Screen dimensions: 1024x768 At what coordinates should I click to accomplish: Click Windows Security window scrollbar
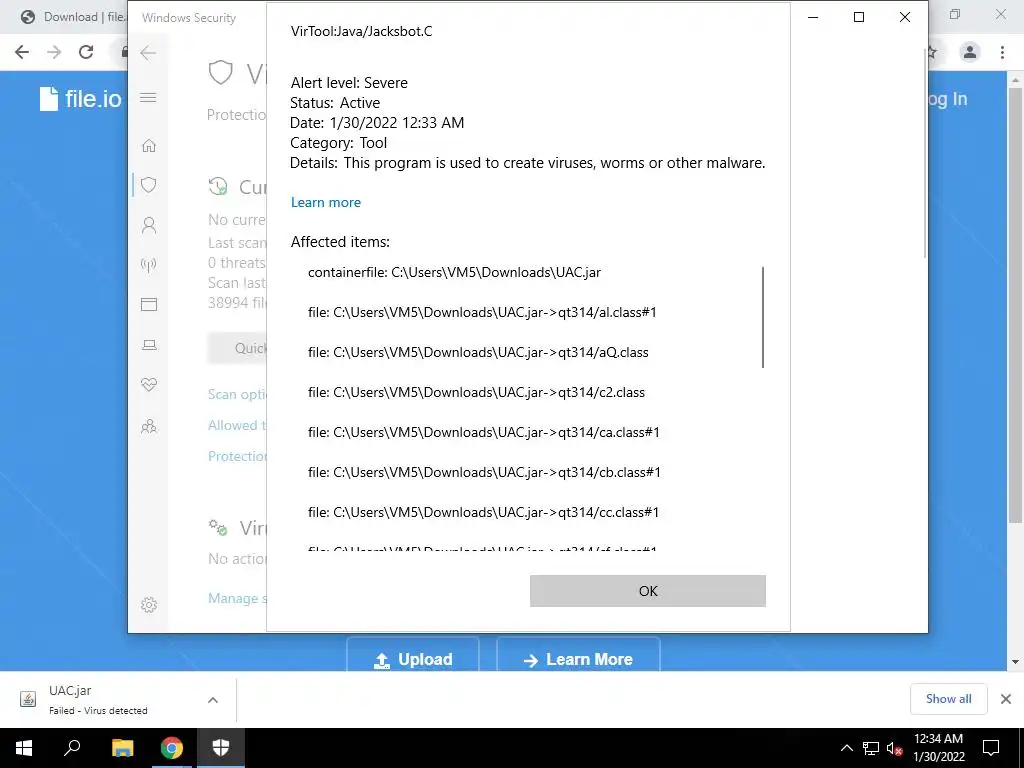click(925, 153)
